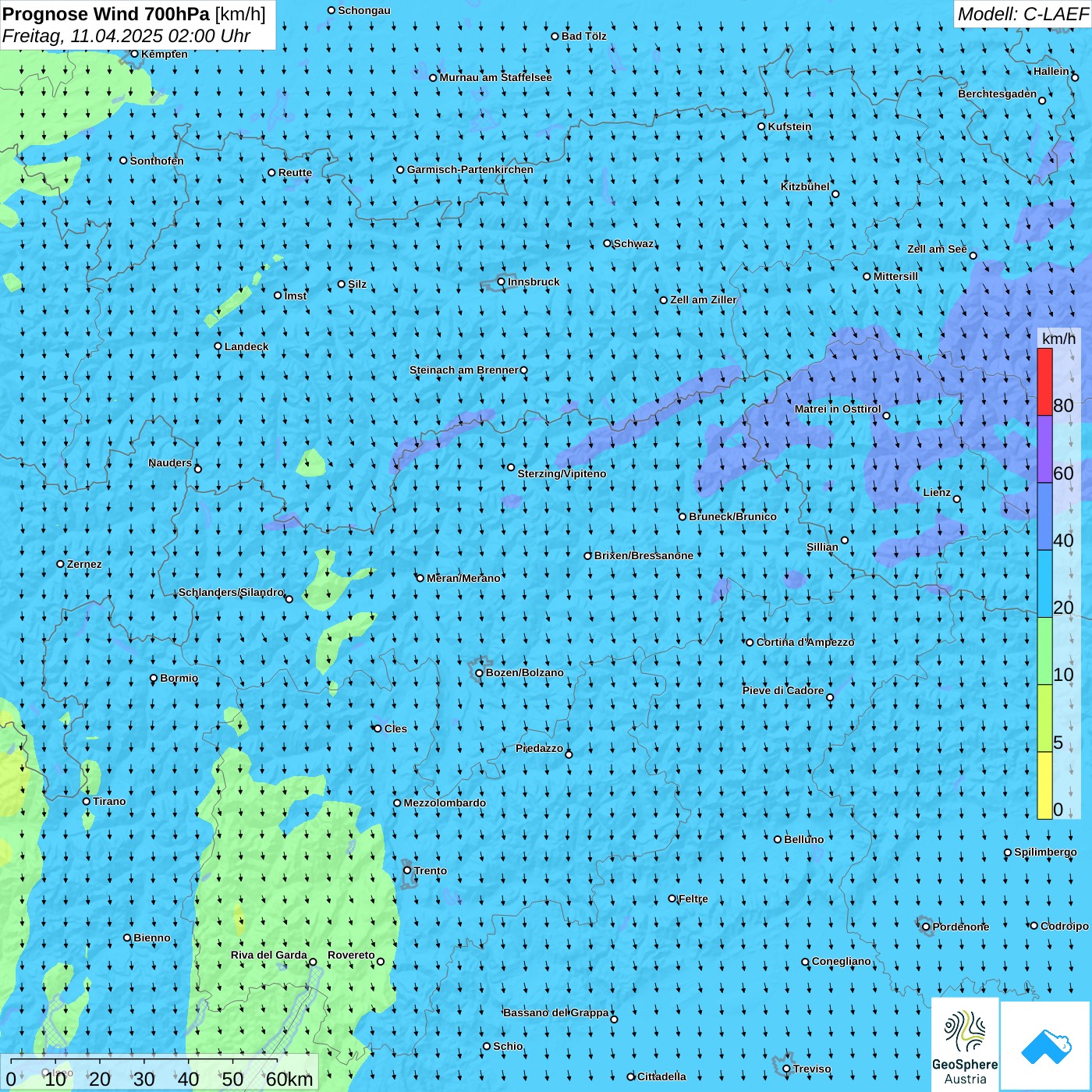Click the 'Berchtesgaden' label
This screenshot has height=1092, width=1092.
(998, 94)
